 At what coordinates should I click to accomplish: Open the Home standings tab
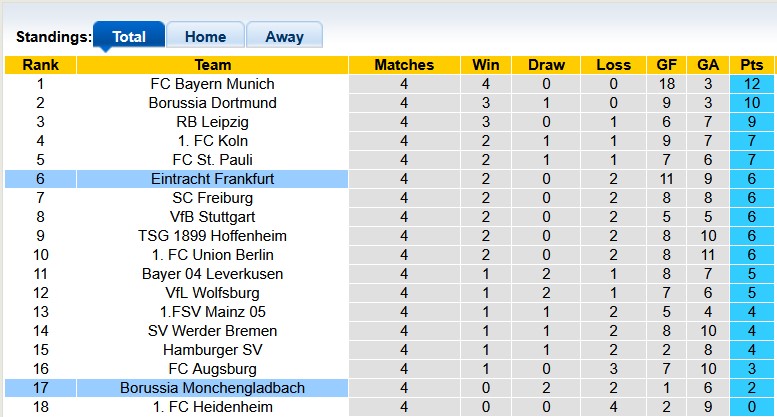click(205, 36)
